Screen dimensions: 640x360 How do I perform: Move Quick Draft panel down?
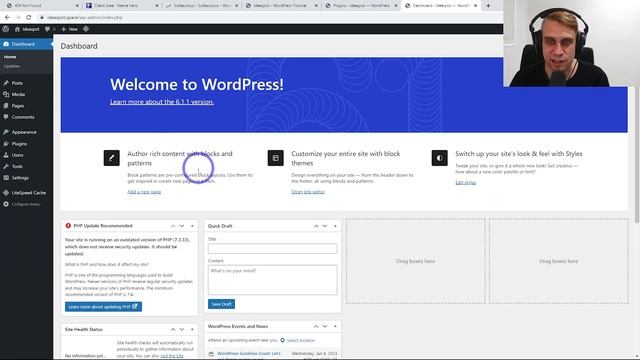(x=325, y=226)
